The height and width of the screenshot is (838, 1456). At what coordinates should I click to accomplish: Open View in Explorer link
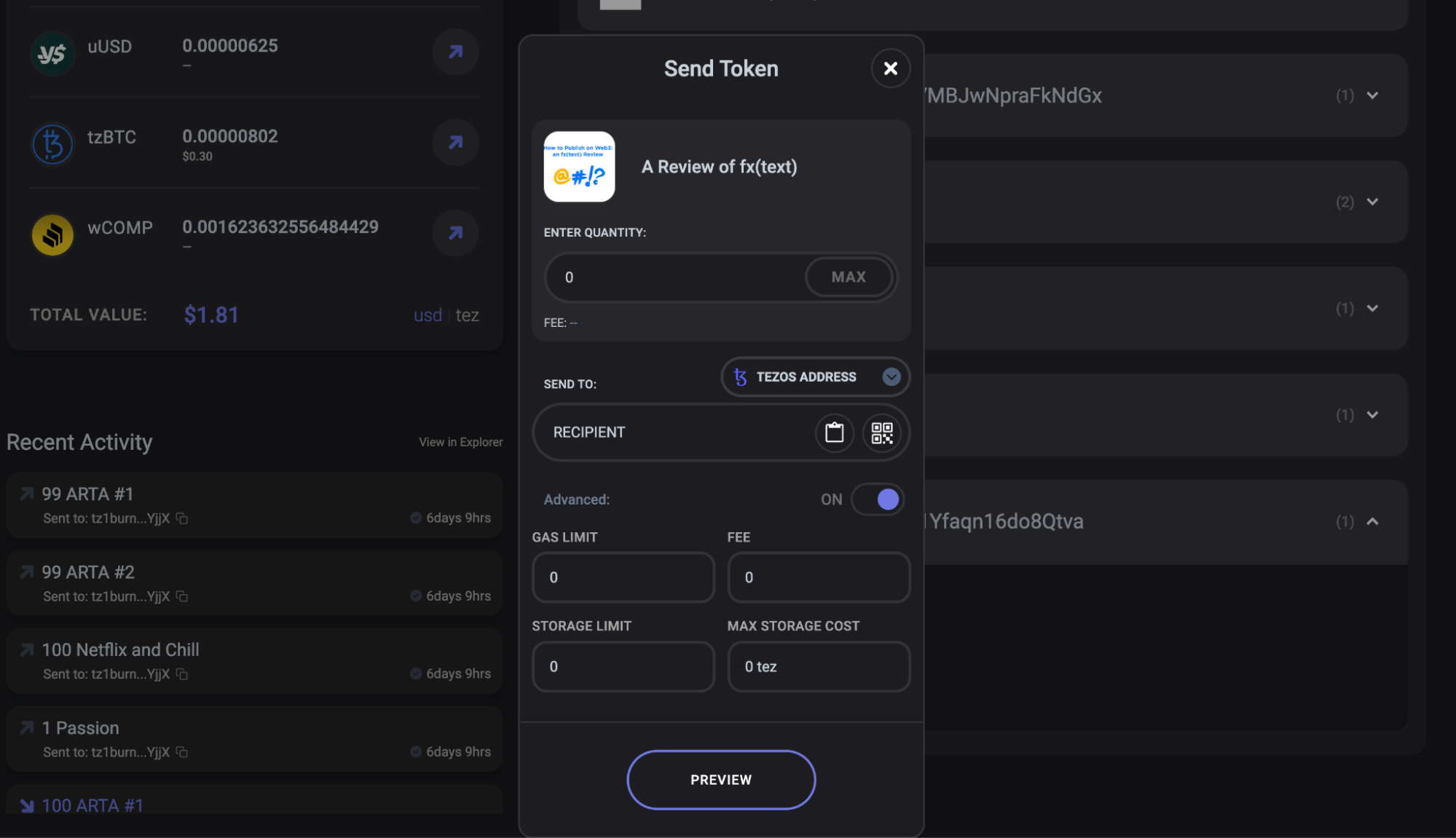pyautogui.click(x=460, y=442)
